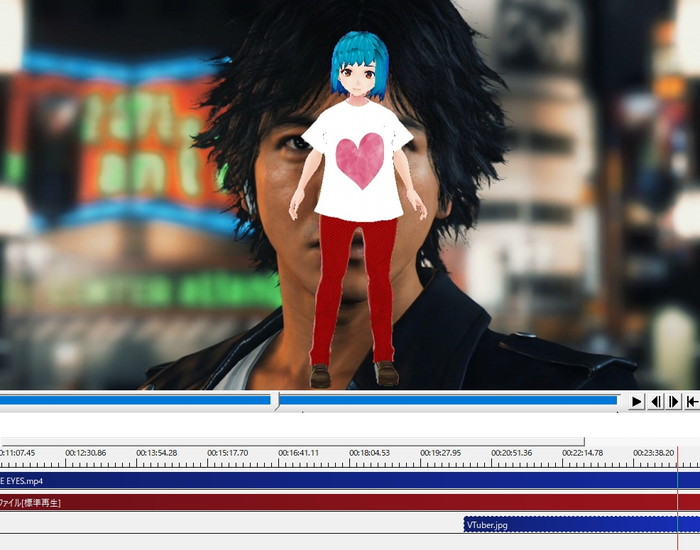700x550 pixels.
Task: Step back one frame
Action: 656,402
